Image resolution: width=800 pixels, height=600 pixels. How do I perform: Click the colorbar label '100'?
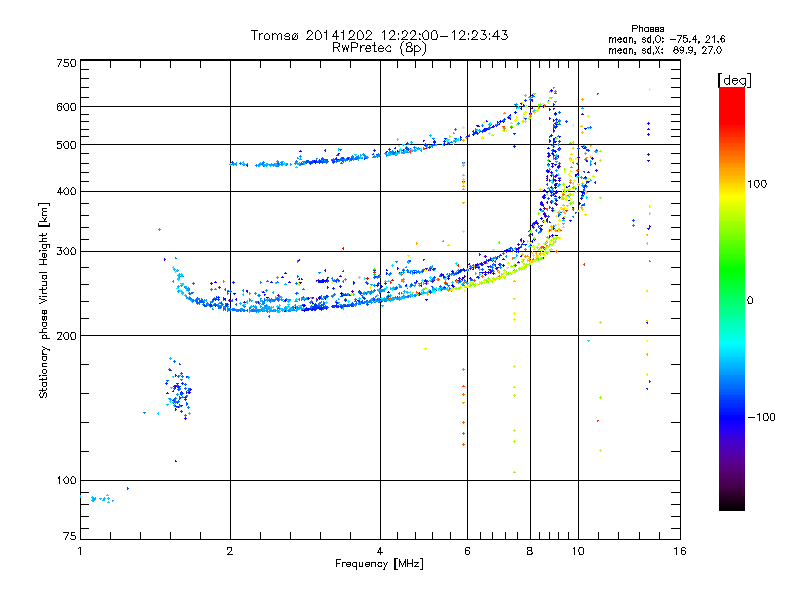[x=757, y=184]
